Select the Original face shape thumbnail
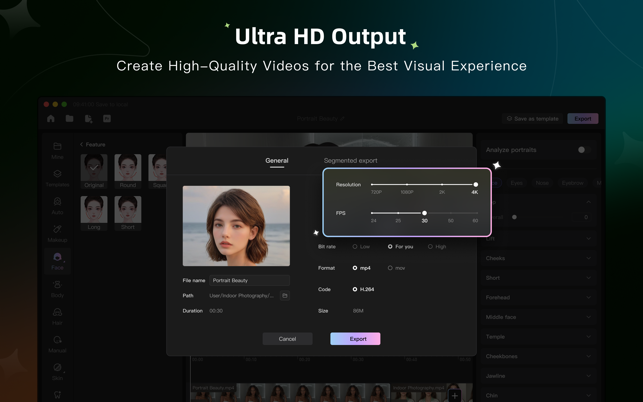This screenshot has height=402, width=643. tap(94, 171)
